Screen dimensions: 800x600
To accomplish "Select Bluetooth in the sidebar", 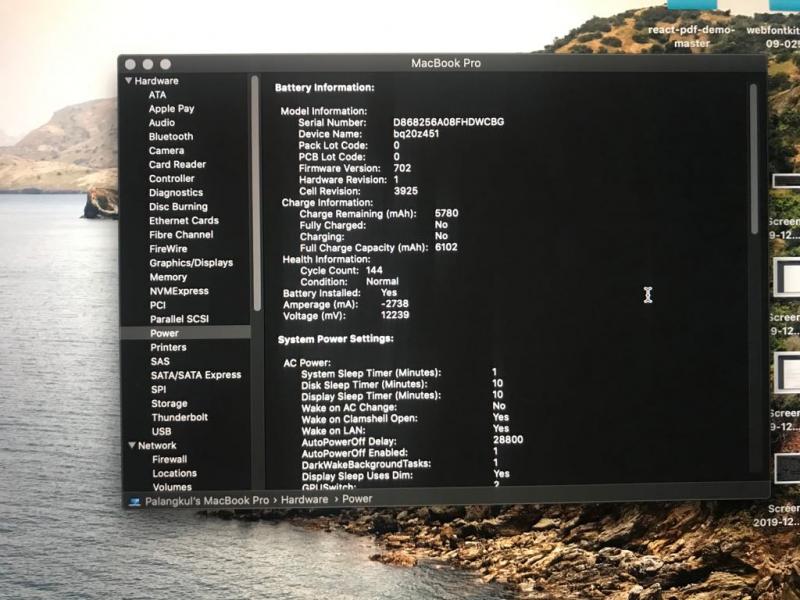I will (x=171, y=137).
